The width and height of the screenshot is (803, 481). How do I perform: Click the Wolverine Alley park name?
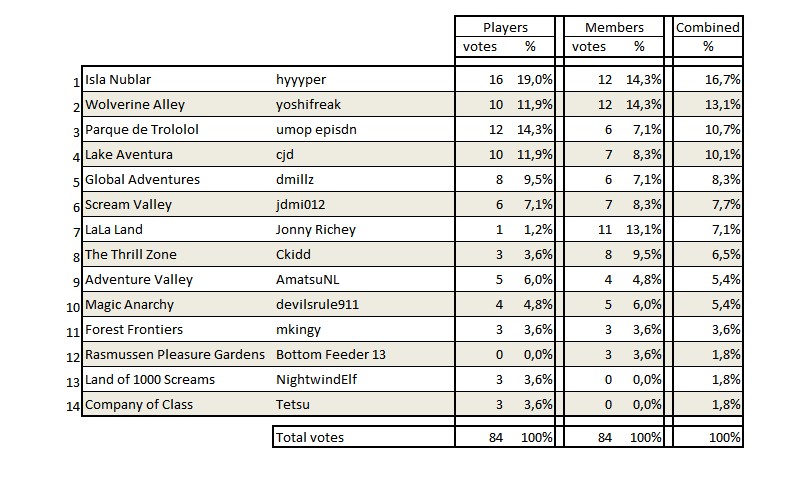[x=135, y=105]
